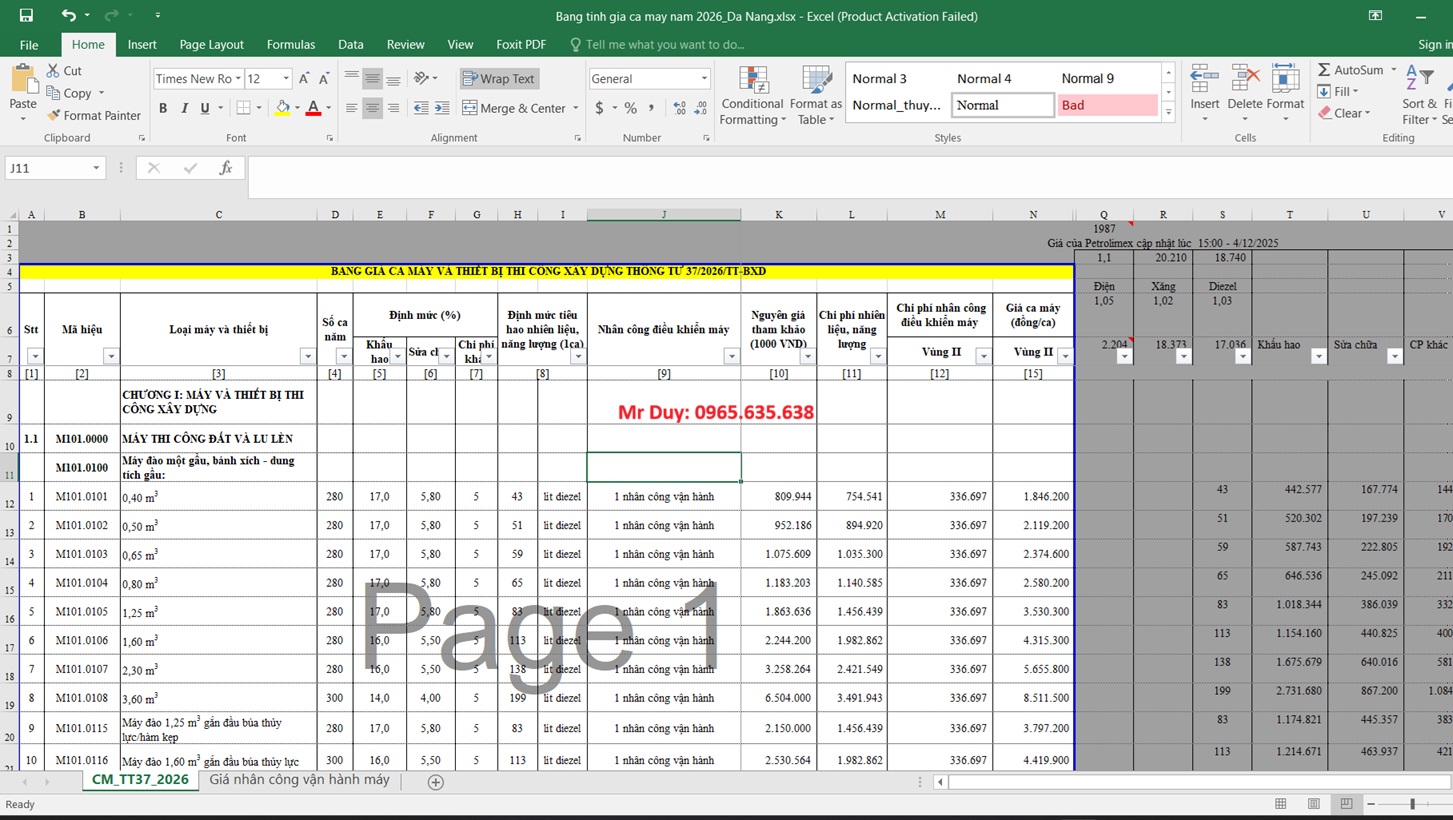Switch to Normal view in status bar
Screen dimensions: 1453x820
click(x=1281, y=804)
